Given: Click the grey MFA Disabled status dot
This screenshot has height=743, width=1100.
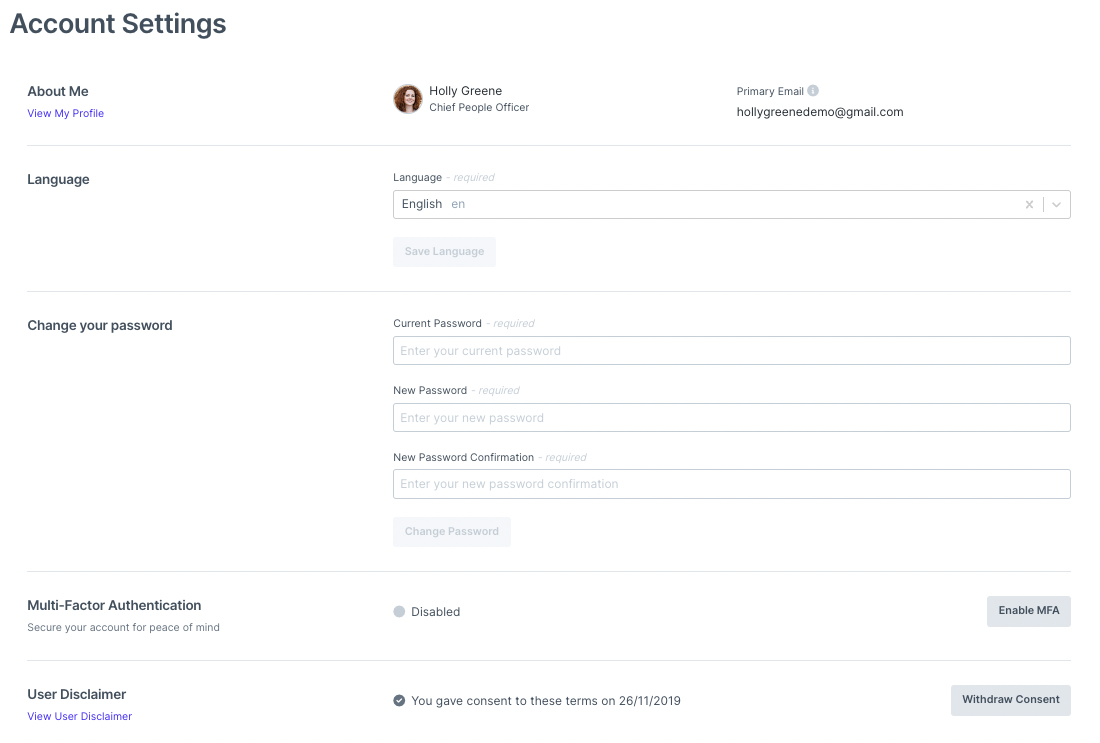Looking at the screenshot, I should (400, 612).
